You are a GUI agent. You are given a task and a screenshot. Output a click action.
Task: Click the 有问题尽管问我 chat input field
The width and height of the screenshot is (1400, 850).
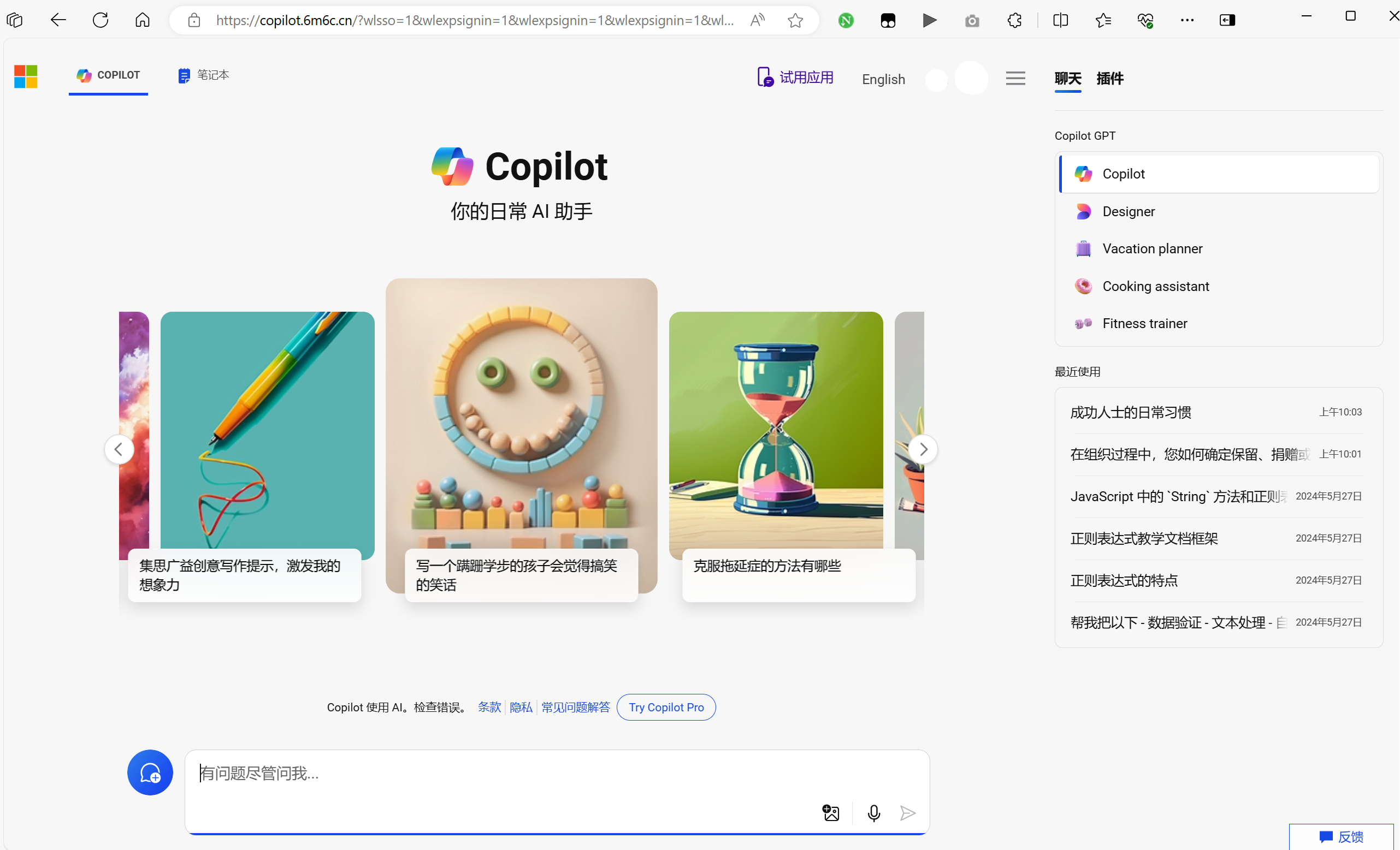click(x=500, y=773)
